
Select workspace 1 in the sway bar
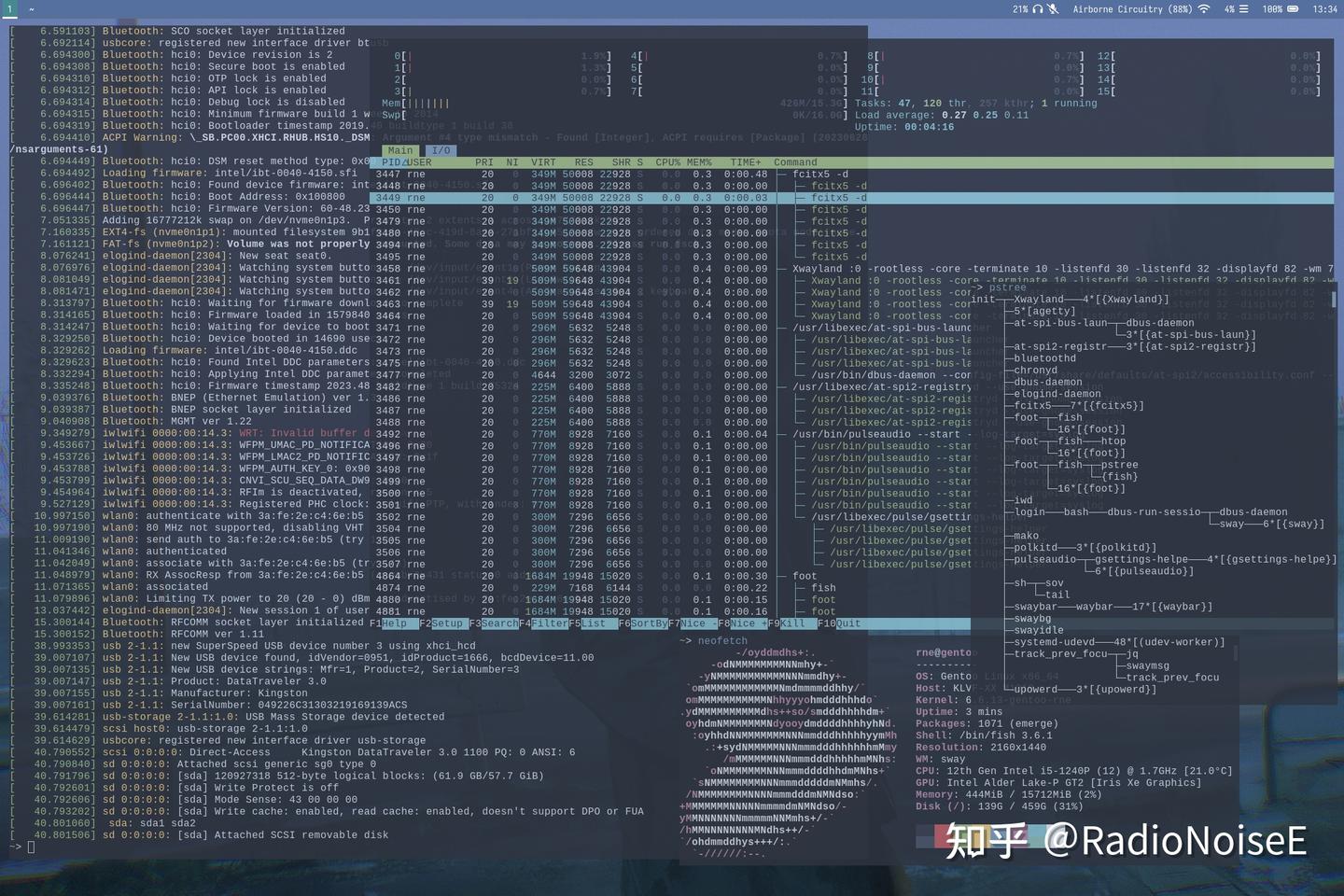9,9
